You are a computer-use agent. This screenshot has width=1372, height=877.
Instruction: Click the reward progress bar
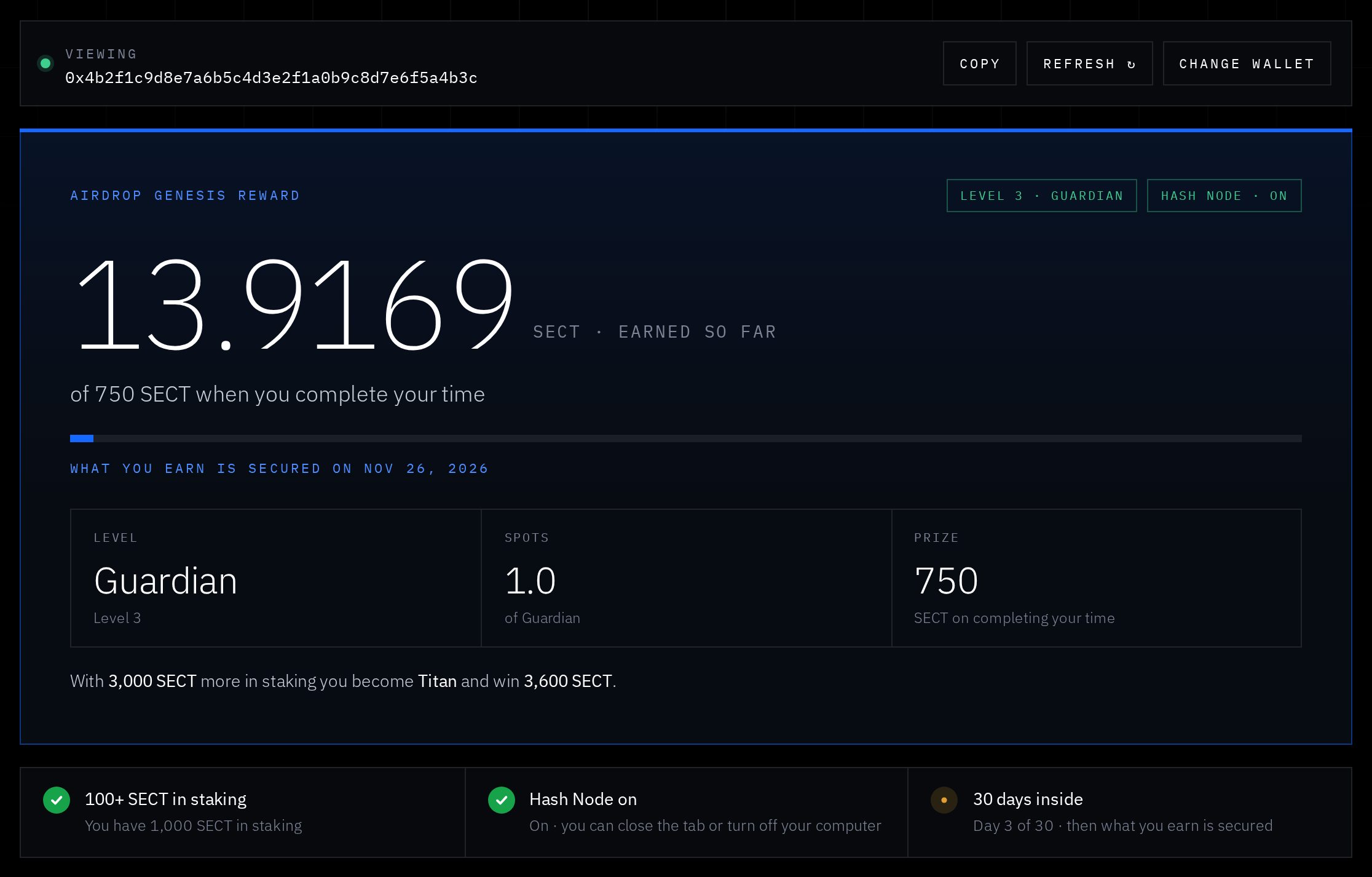click(685, 439)
